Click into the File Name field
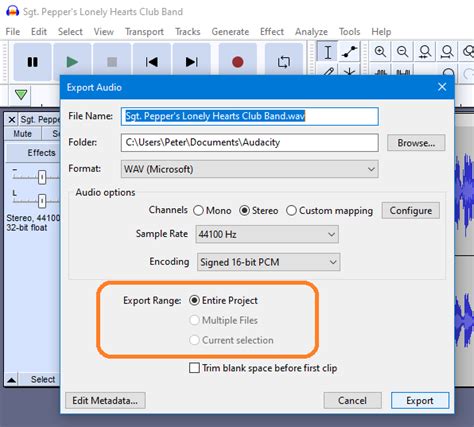Image resolution: width=474 pixels, height=427 pixels. click(250, 116)
